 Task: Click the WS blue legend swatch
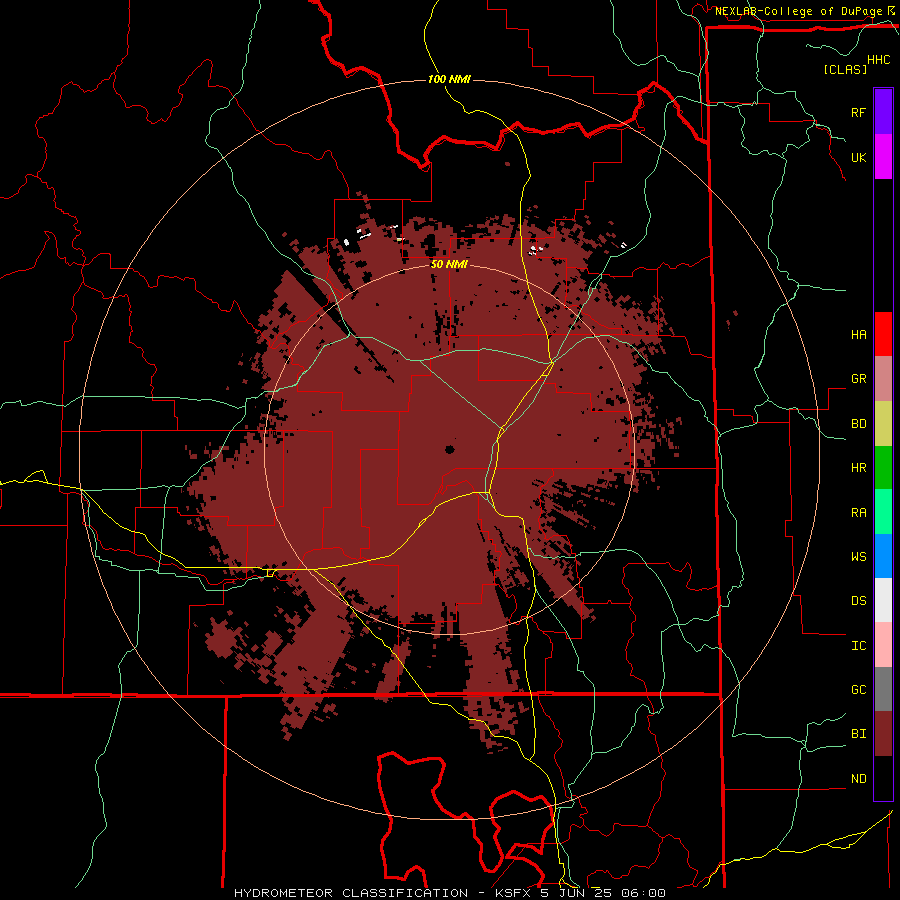[x=883, y=556]
